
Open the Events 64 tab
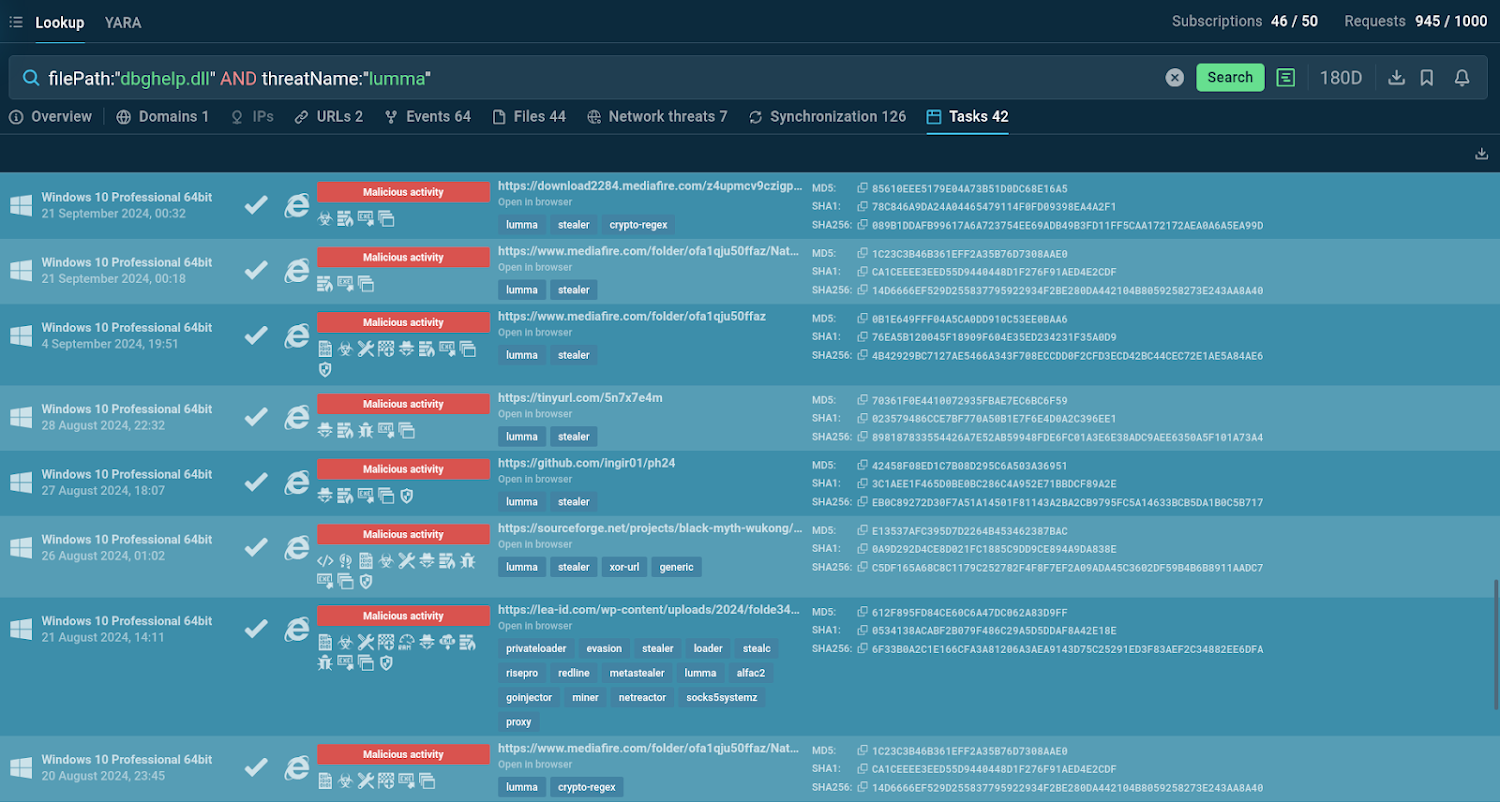click(428, 117)
